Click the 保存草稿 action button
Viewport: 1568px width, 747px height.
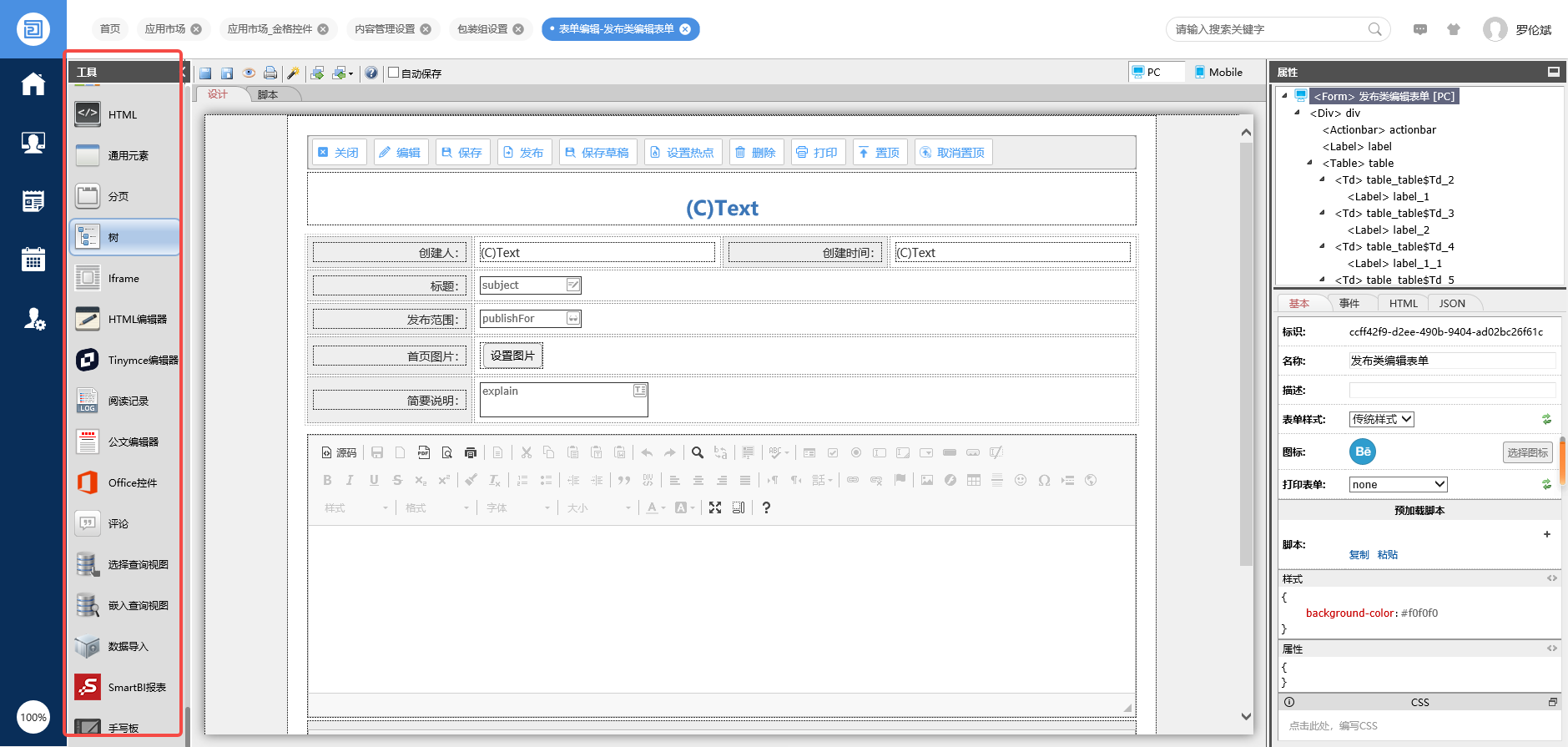[x=597, y=153]
